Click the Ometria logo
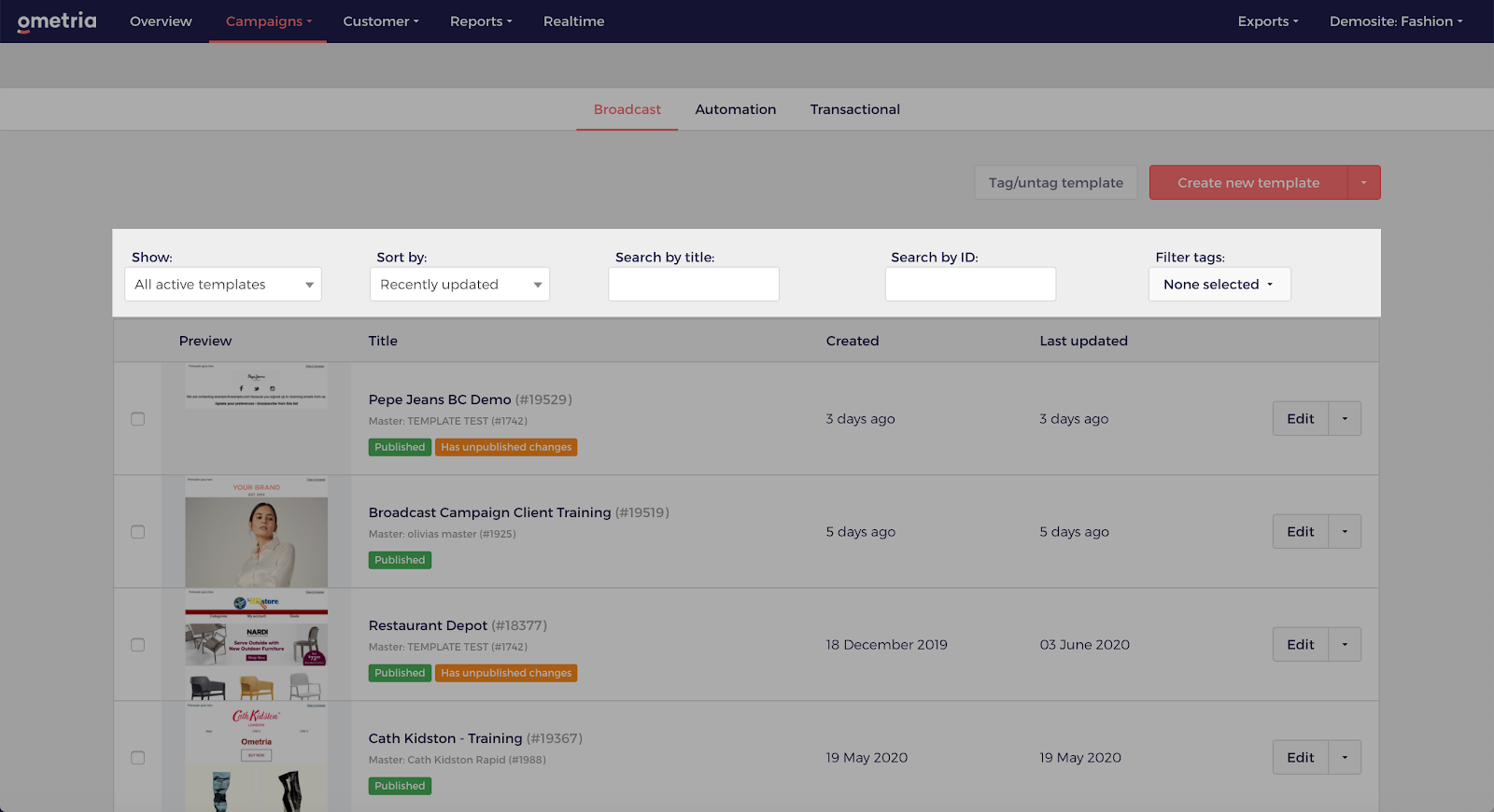The width and height of the screenshot is (1494, 812). (56, 21)
